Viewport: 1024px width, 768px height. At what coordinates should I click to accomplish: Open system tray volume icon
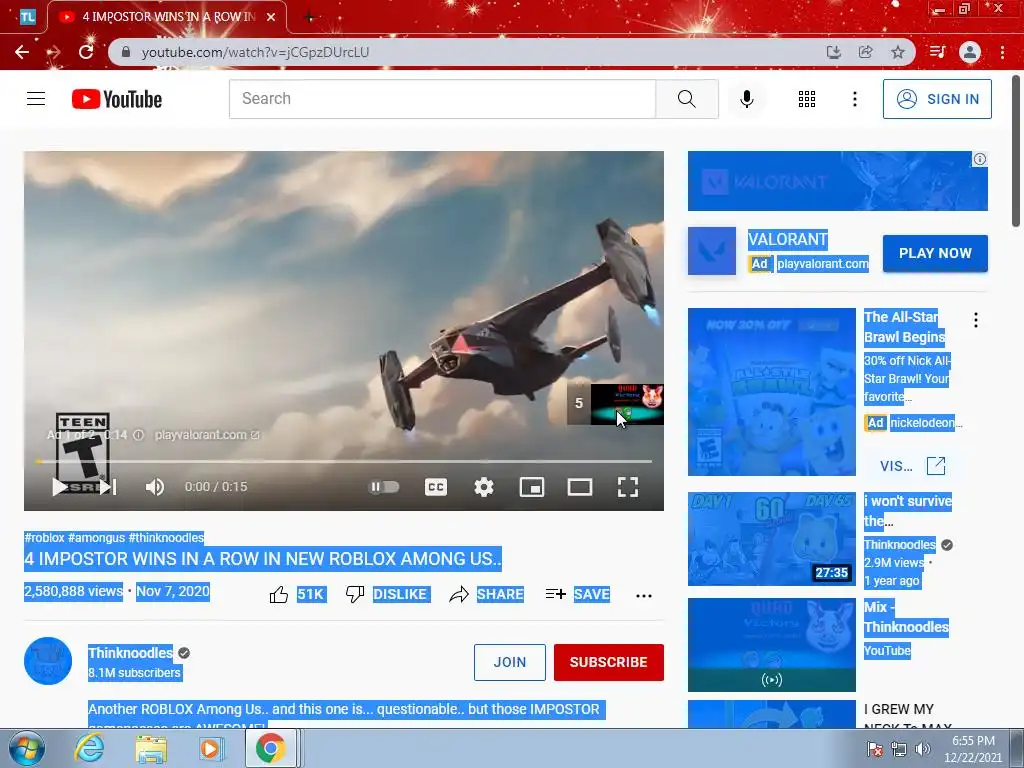pyautogui.click(x=923, y=748)
